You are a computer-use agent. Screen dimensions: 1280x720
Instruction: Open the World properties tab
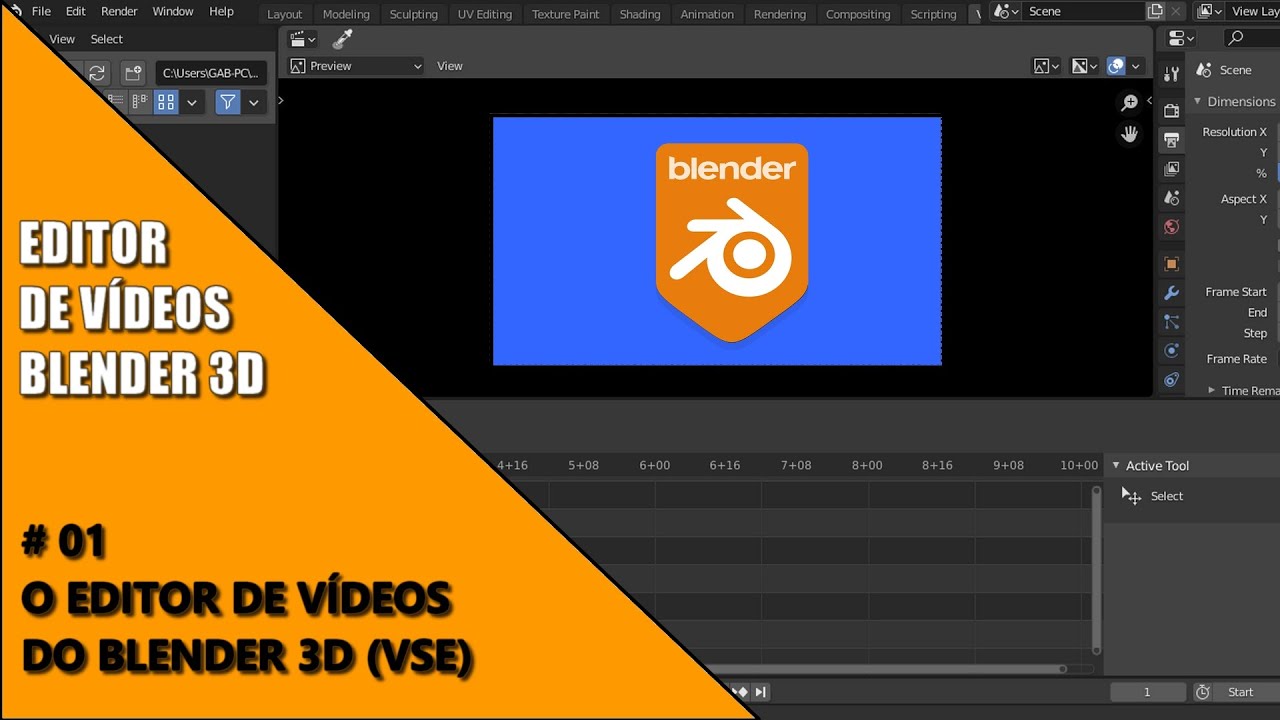pos(1172,227)
